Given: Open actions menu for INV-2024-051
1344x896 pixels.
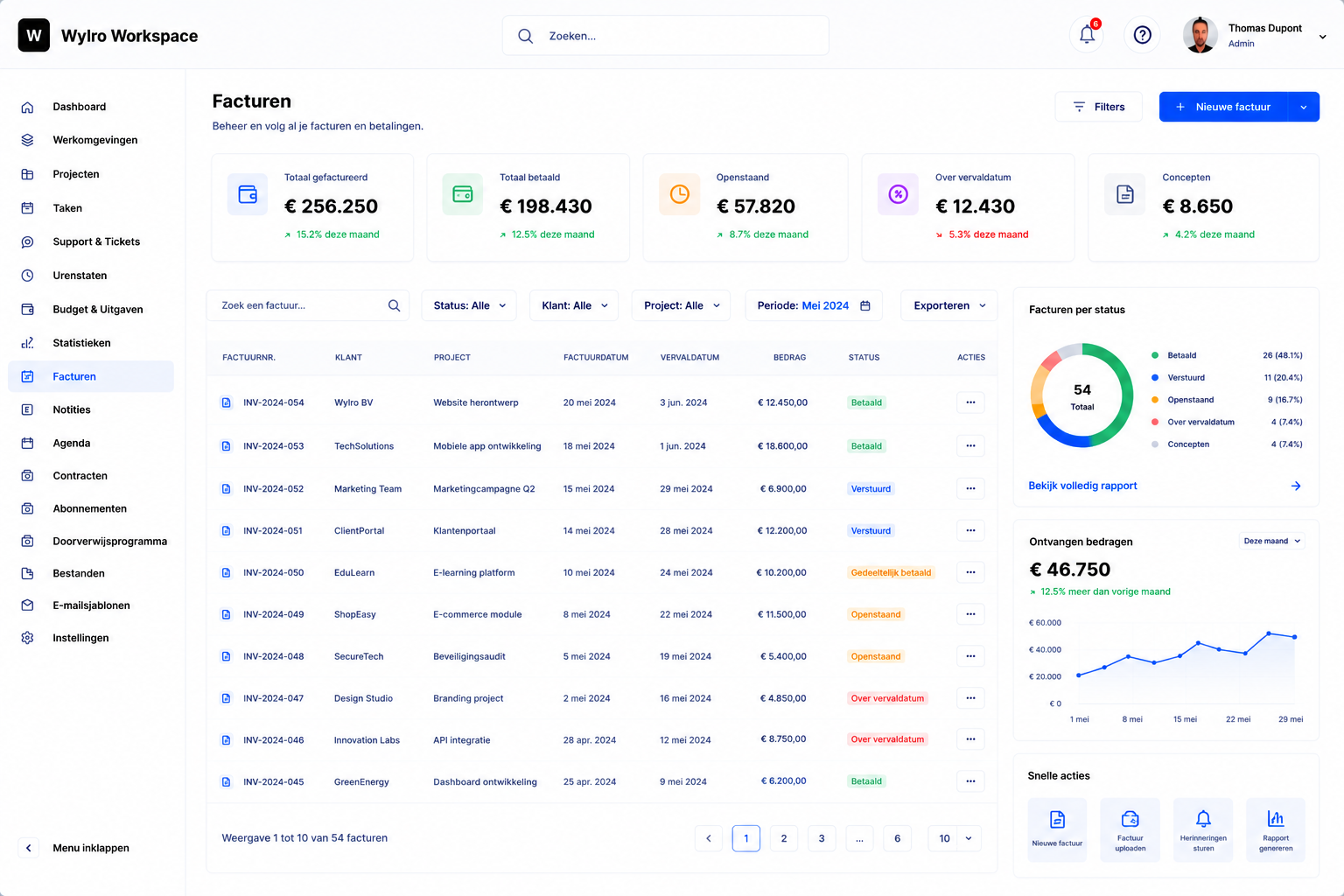Looking at the screenshot, I should [x=970, y=530].
